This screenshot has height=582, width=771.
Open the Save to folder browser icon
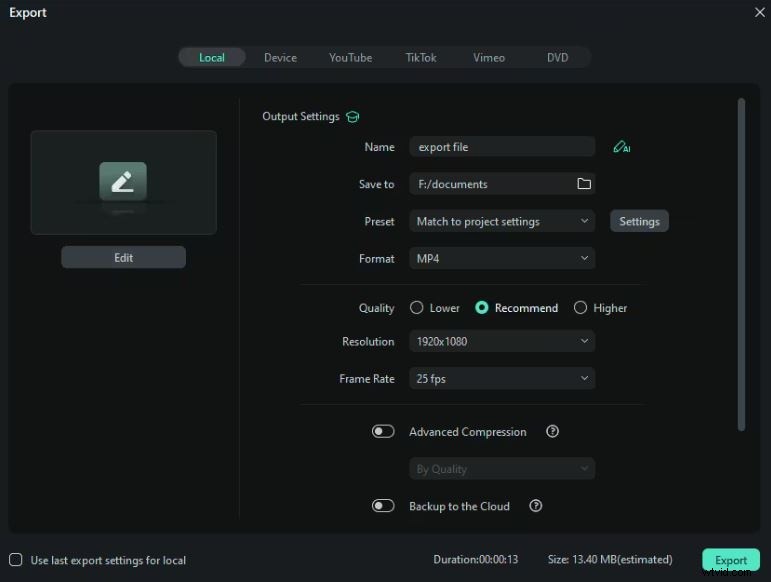click(x=584, y=184)
